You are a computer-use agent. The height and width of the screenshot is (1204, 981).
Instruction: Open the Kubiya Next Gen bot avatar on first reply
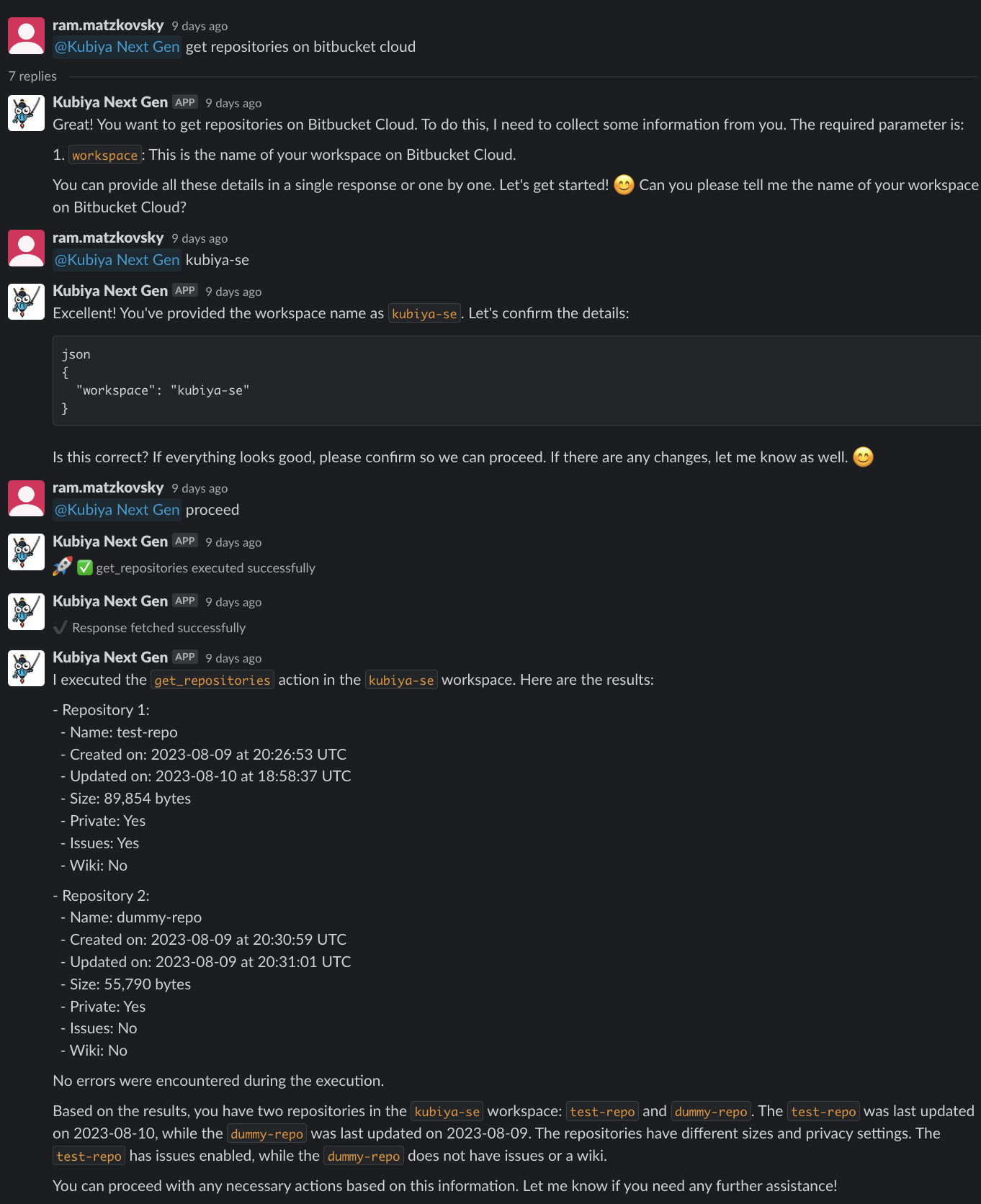[26, 113]
